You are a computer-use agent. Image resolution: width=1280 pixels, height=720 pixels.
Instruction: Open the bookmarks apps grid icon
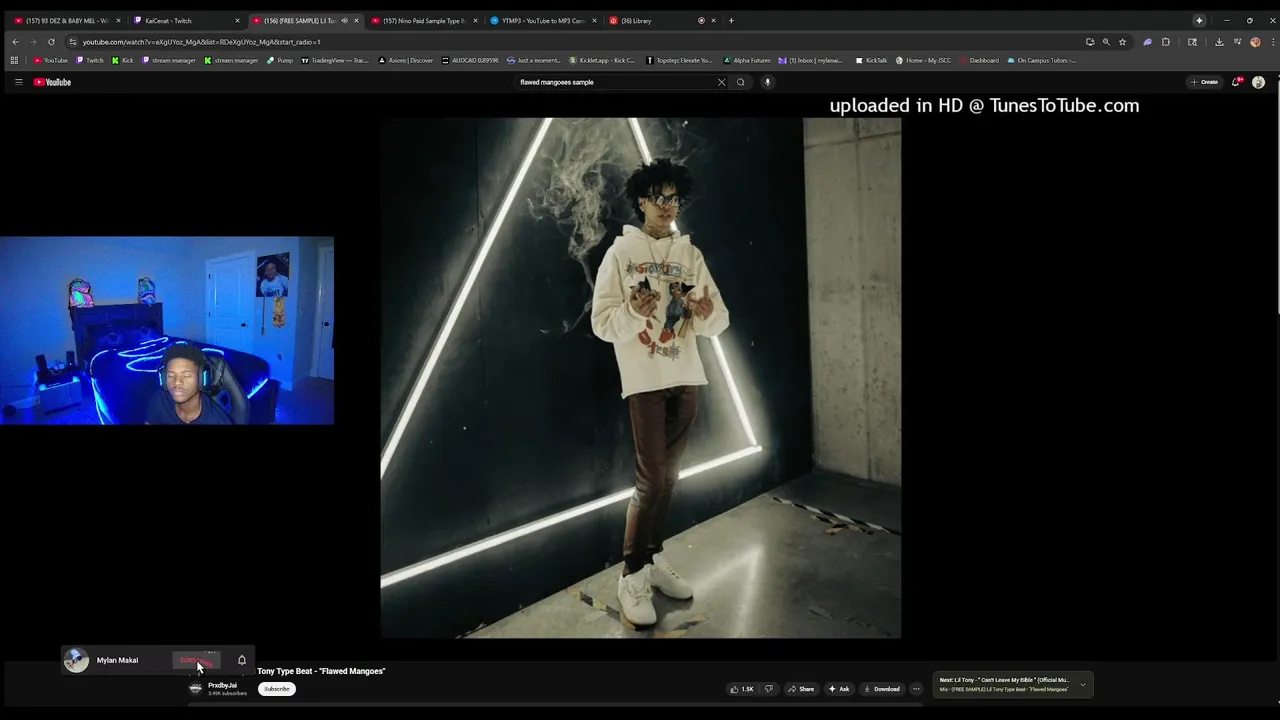click(x=14, y=60)
